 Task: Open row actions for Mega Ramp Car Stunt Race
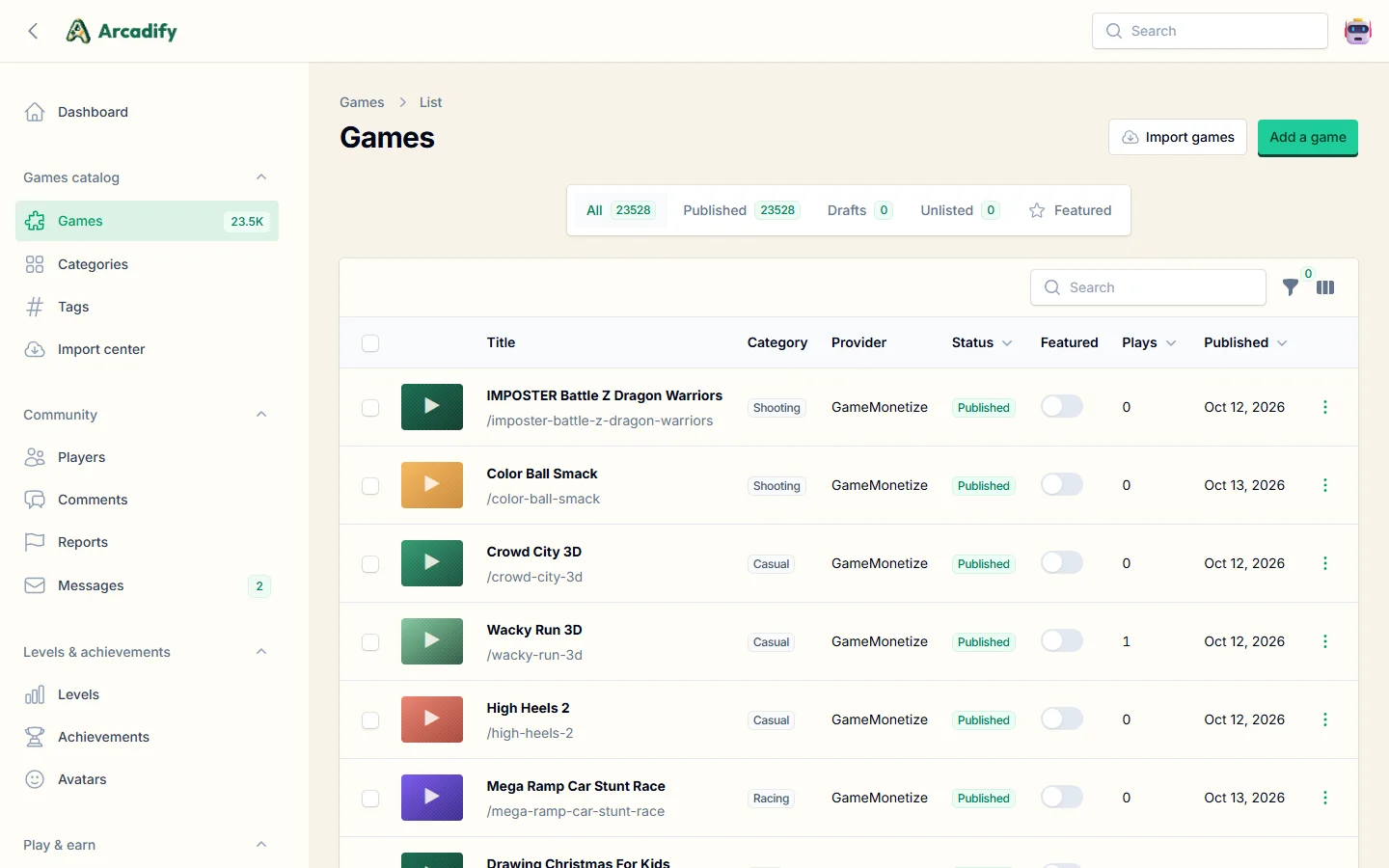1325,798
